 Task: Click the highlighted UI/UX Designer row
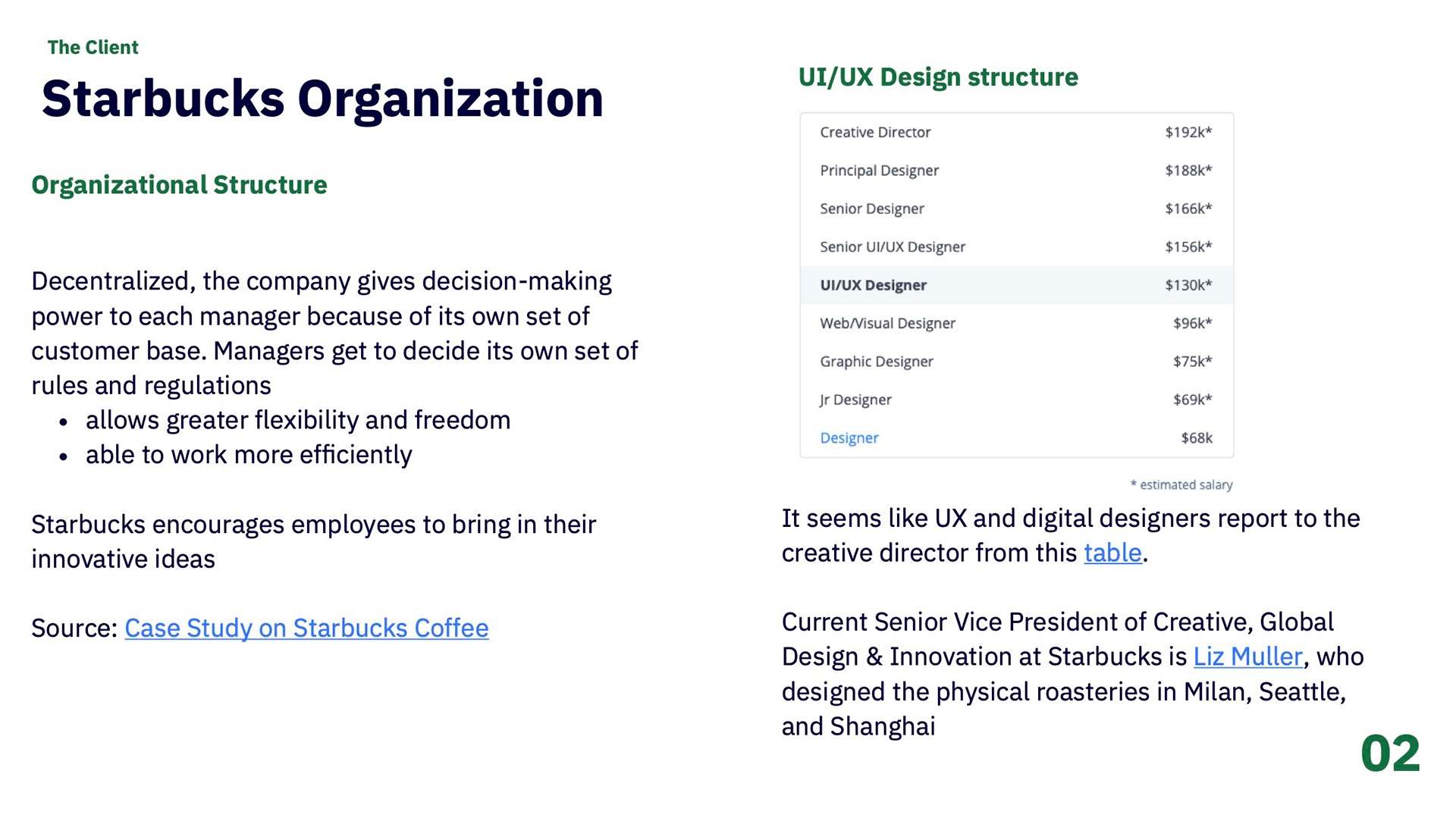(x=1017, y=285)
